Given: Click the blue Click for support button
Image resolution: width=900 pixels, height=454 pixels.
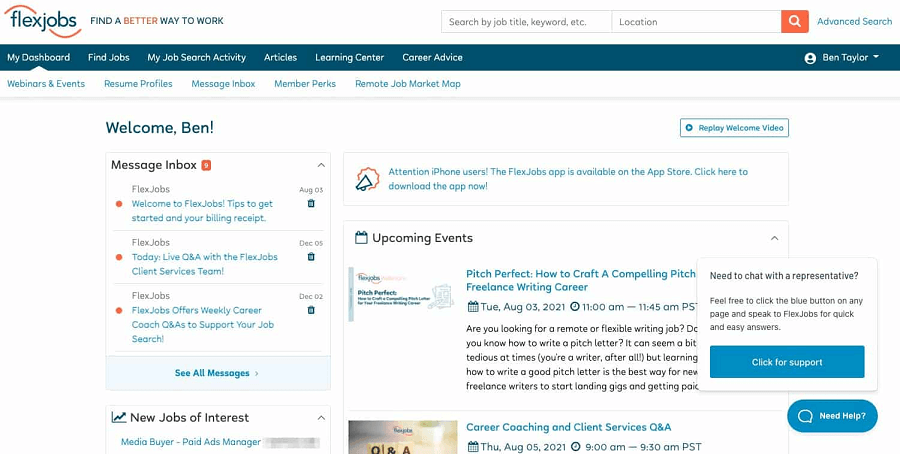Looking at the screenshot, I should [787, 362].
